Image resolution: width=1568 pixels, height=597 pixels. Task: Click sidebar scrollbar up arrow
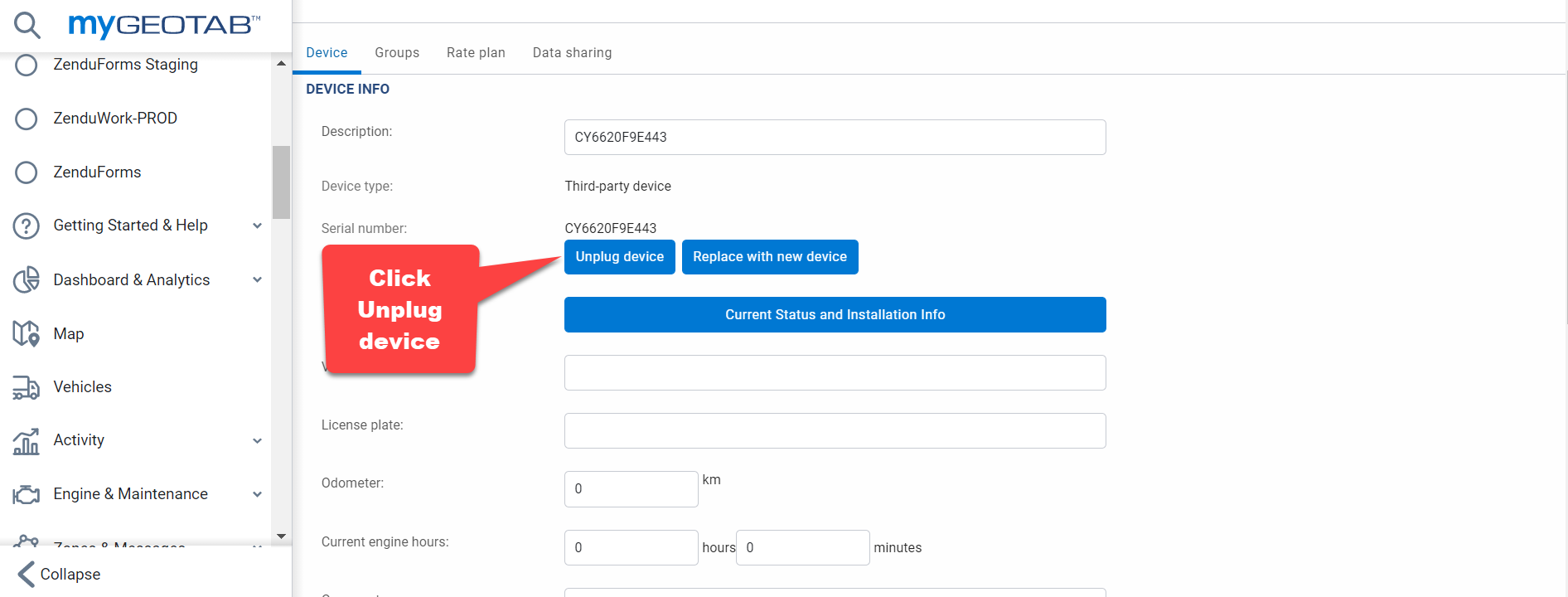[281, 63]
